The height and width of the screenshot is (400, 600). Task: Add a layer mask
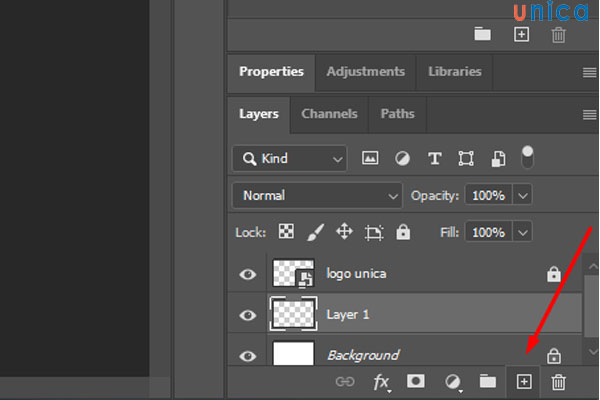[416, 381]
